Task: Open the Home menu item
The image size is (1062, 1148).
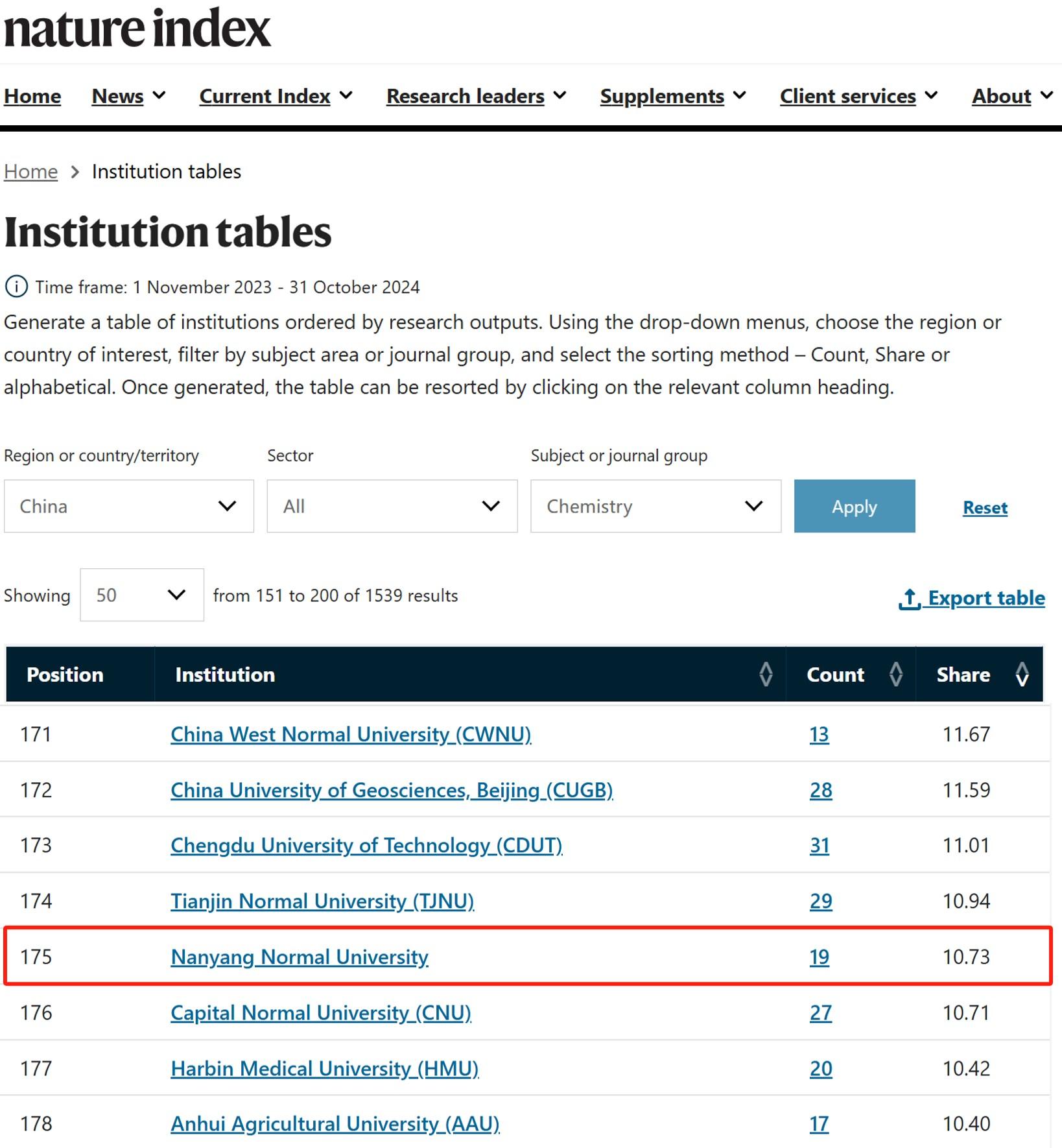Action: coord(32,96)
